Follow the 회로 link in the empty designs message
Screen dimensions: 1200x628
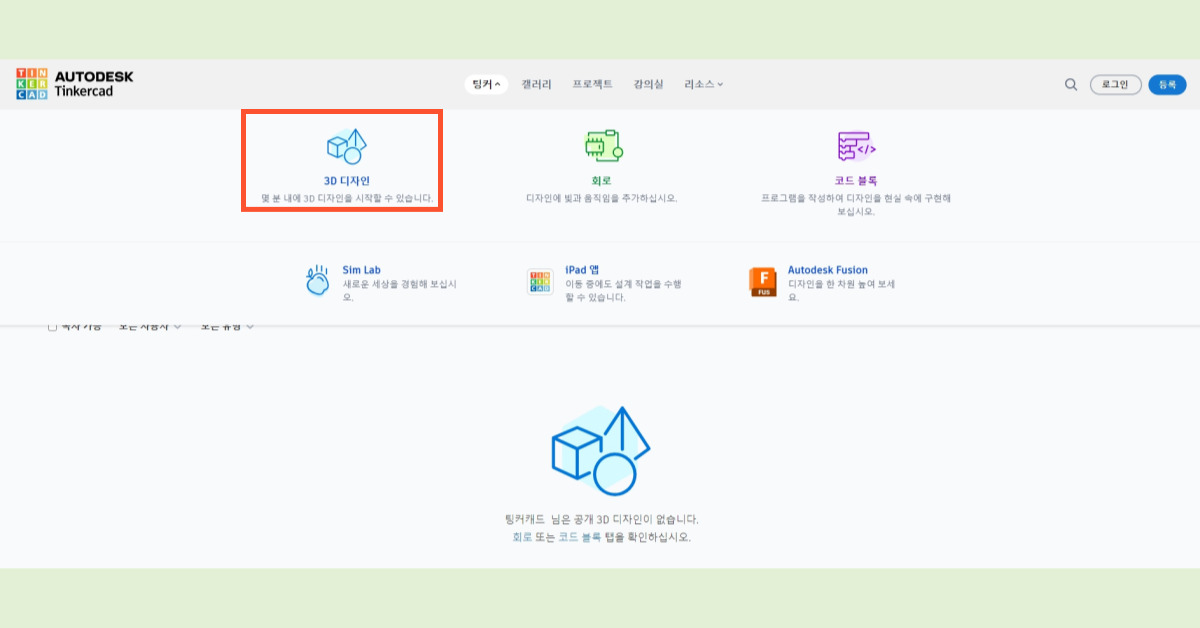point(522,537)
